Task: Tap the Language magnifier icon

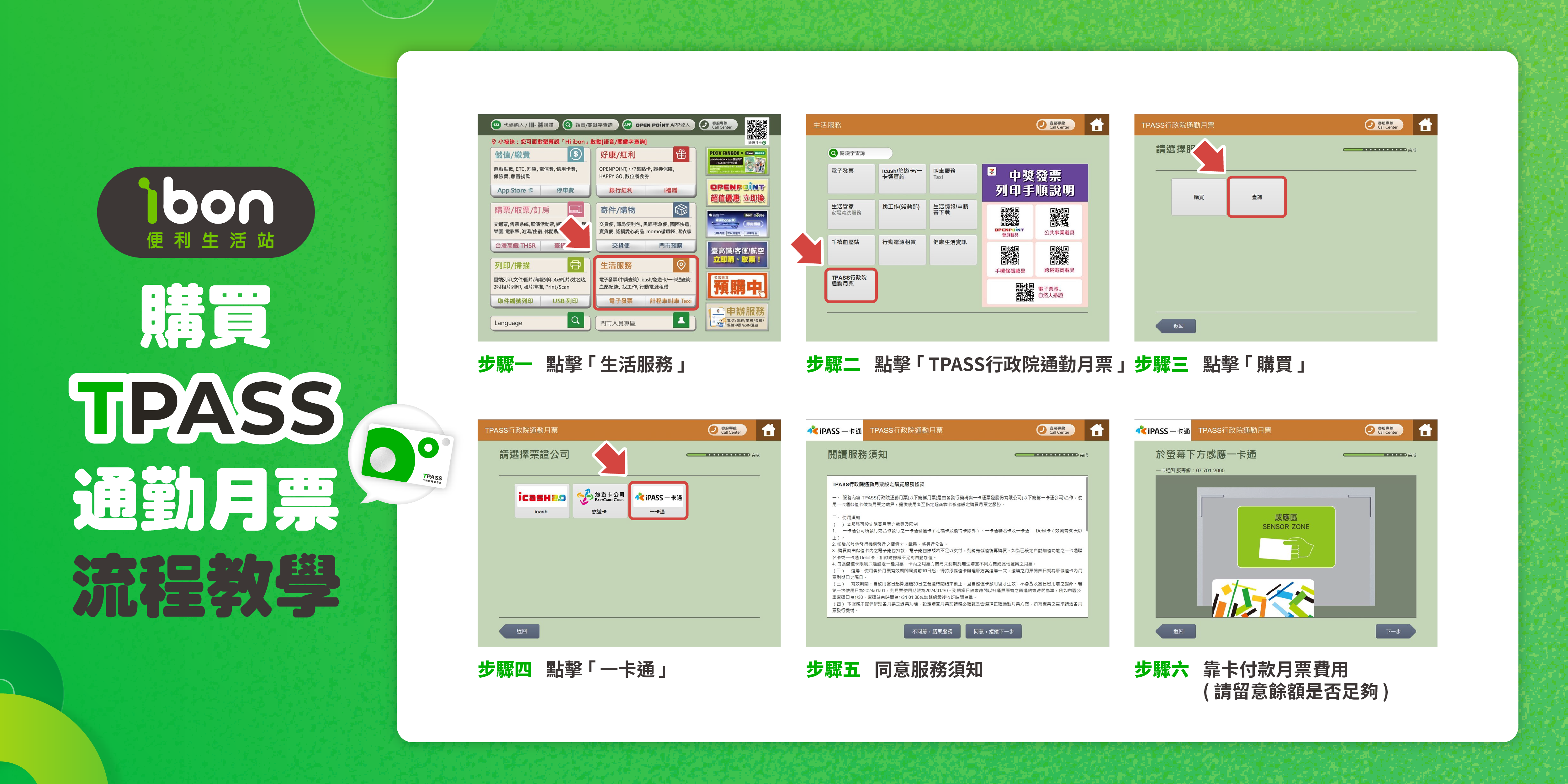Action: (575, 321)
